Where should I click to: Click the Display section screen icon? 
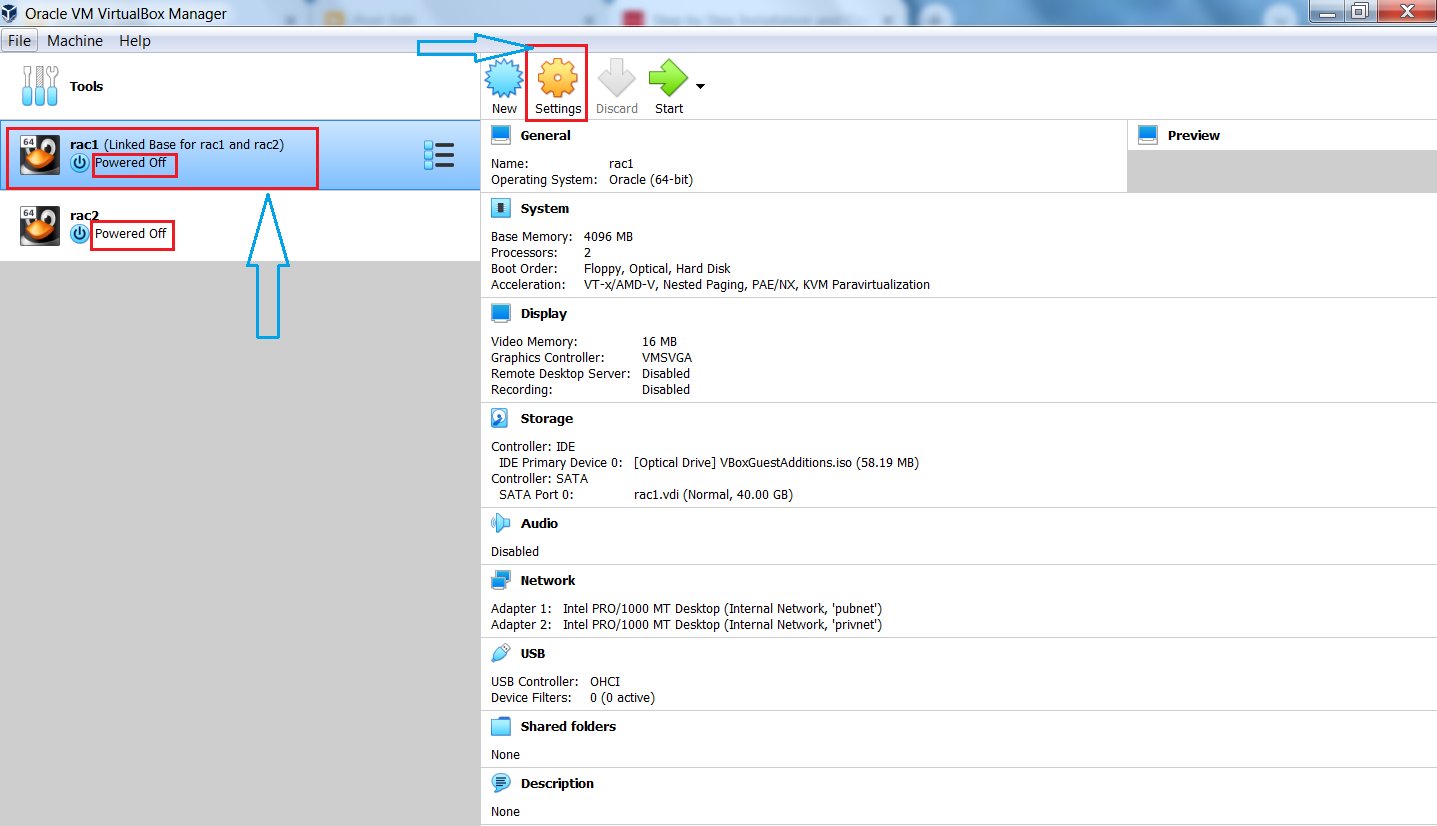501,313
